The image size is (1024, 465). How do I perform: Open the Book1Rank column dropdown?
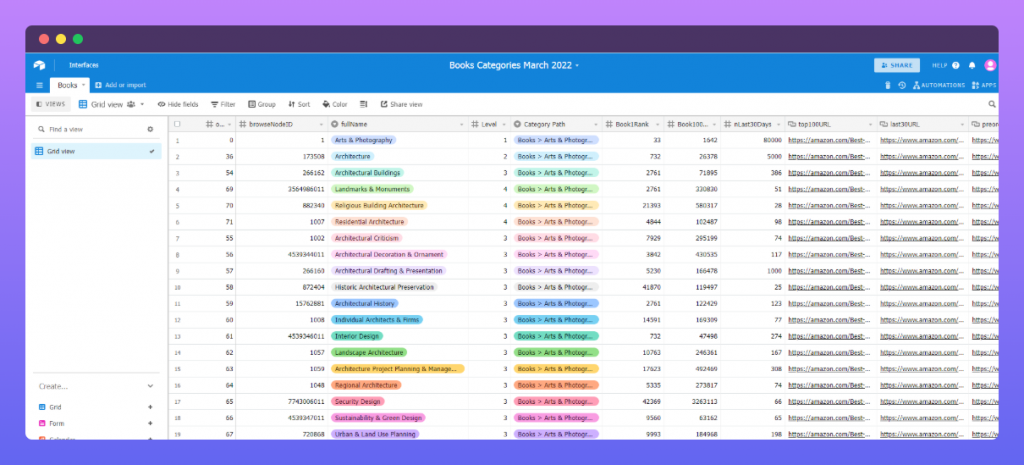point(656,124)
